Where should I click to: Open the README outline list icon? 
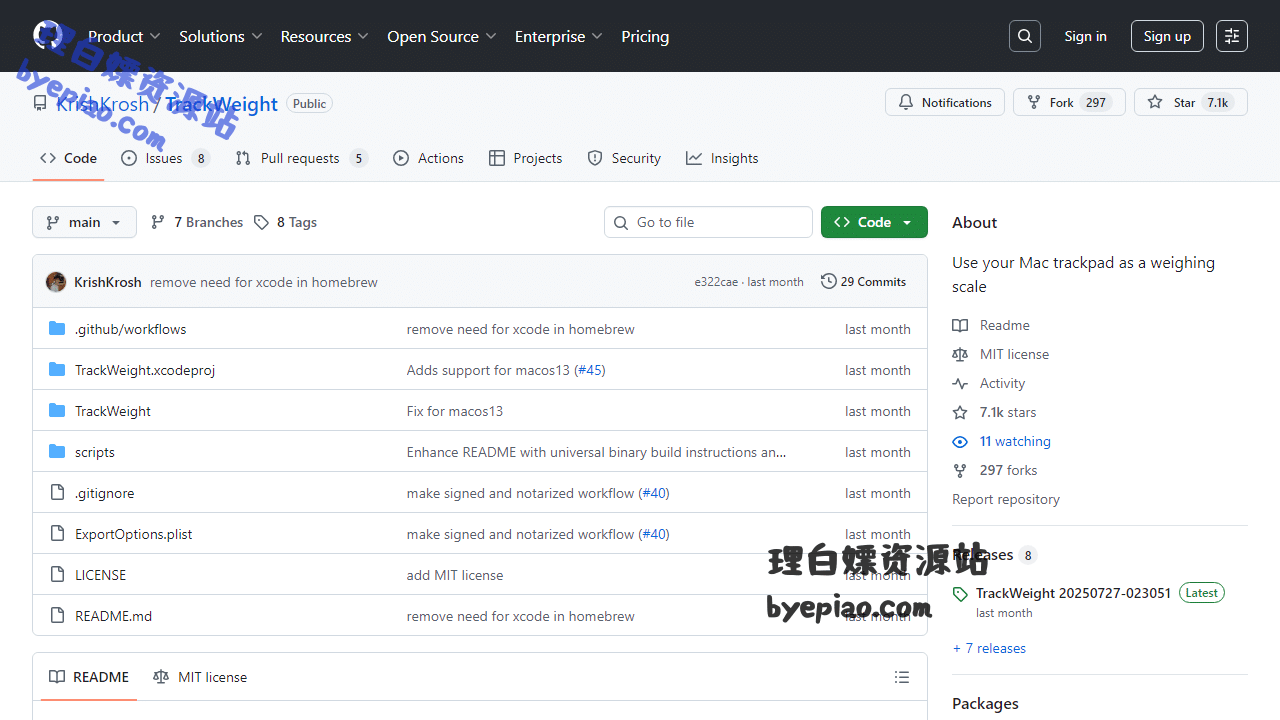[x=902, y=677]
